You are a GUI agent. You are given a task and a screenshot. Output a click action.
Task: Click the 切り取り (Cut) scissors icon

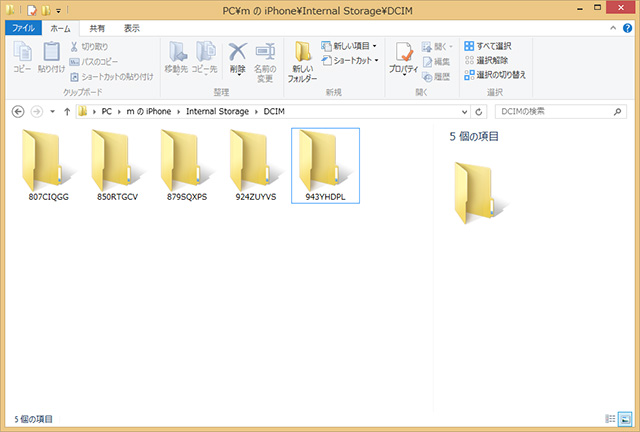(x=74, y=47)
